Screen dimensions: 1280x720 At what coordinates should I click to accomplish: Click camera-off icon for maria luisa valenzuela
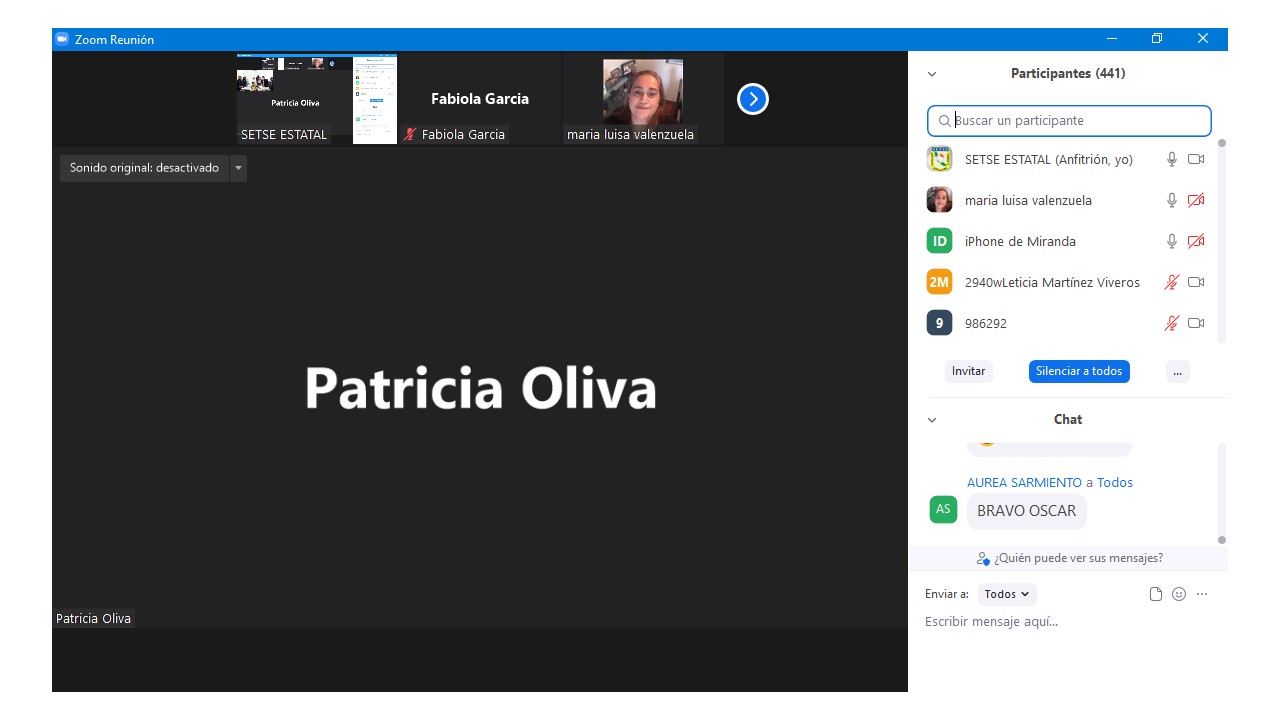(1196, 200)
